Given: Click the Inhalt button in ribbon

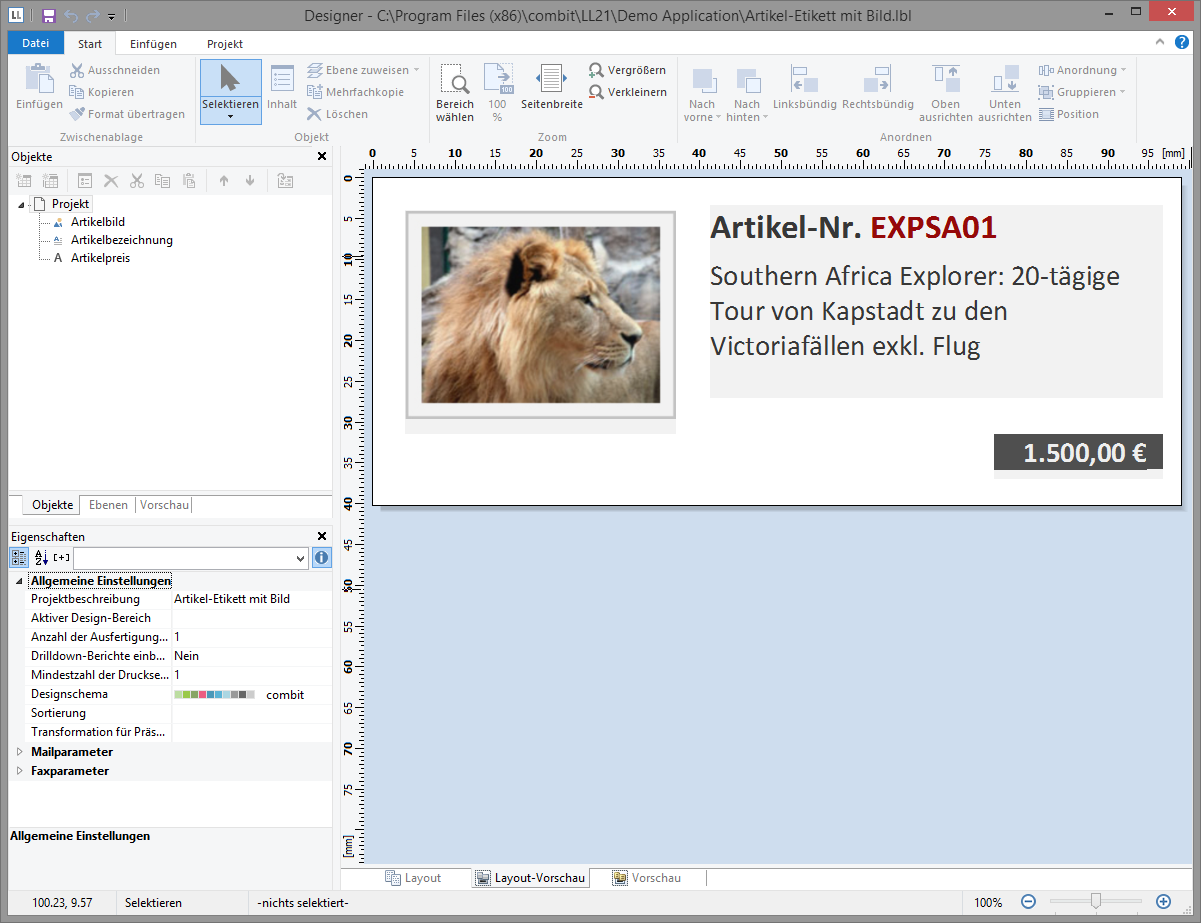Looking at the screenshot, I should point(282,90).
